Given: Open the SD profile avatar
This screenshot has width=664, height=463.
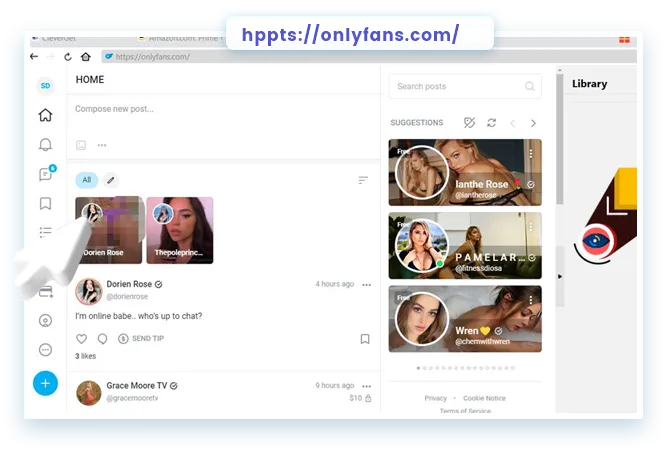Looking at the screenshot, I should (x=45, y=86).
